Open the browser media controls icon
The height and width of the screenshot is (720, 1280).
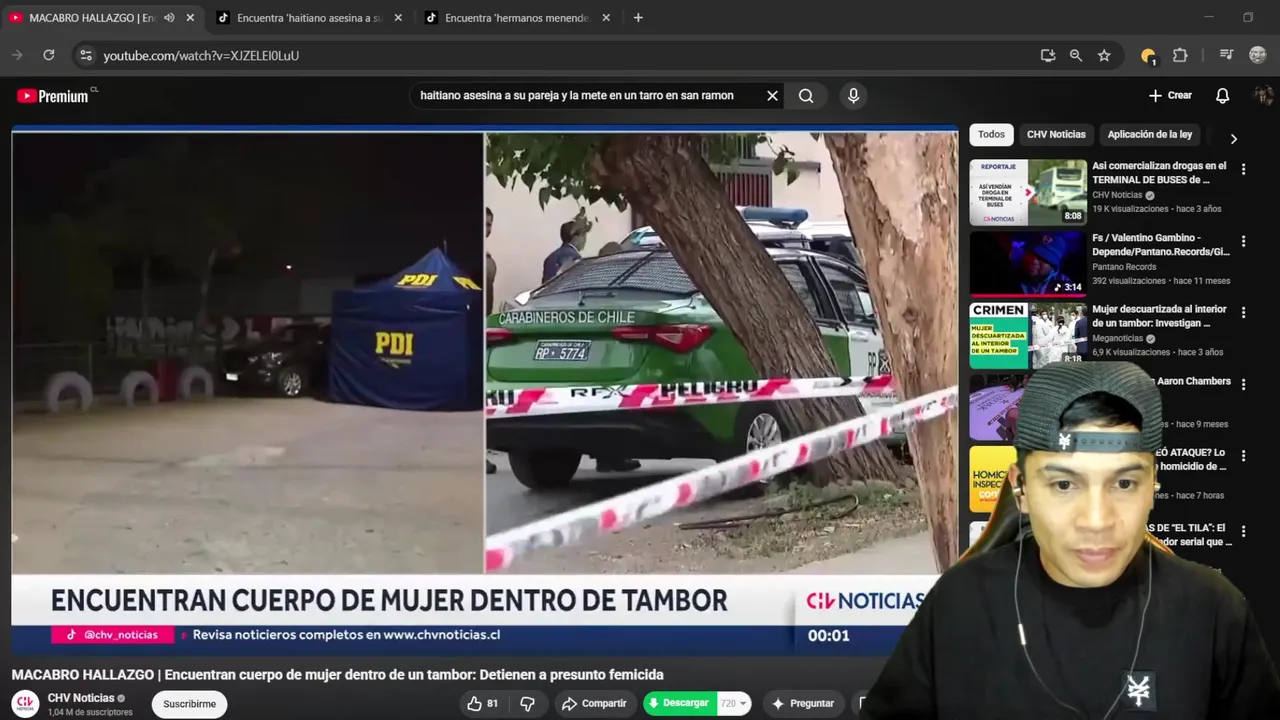1226,56
